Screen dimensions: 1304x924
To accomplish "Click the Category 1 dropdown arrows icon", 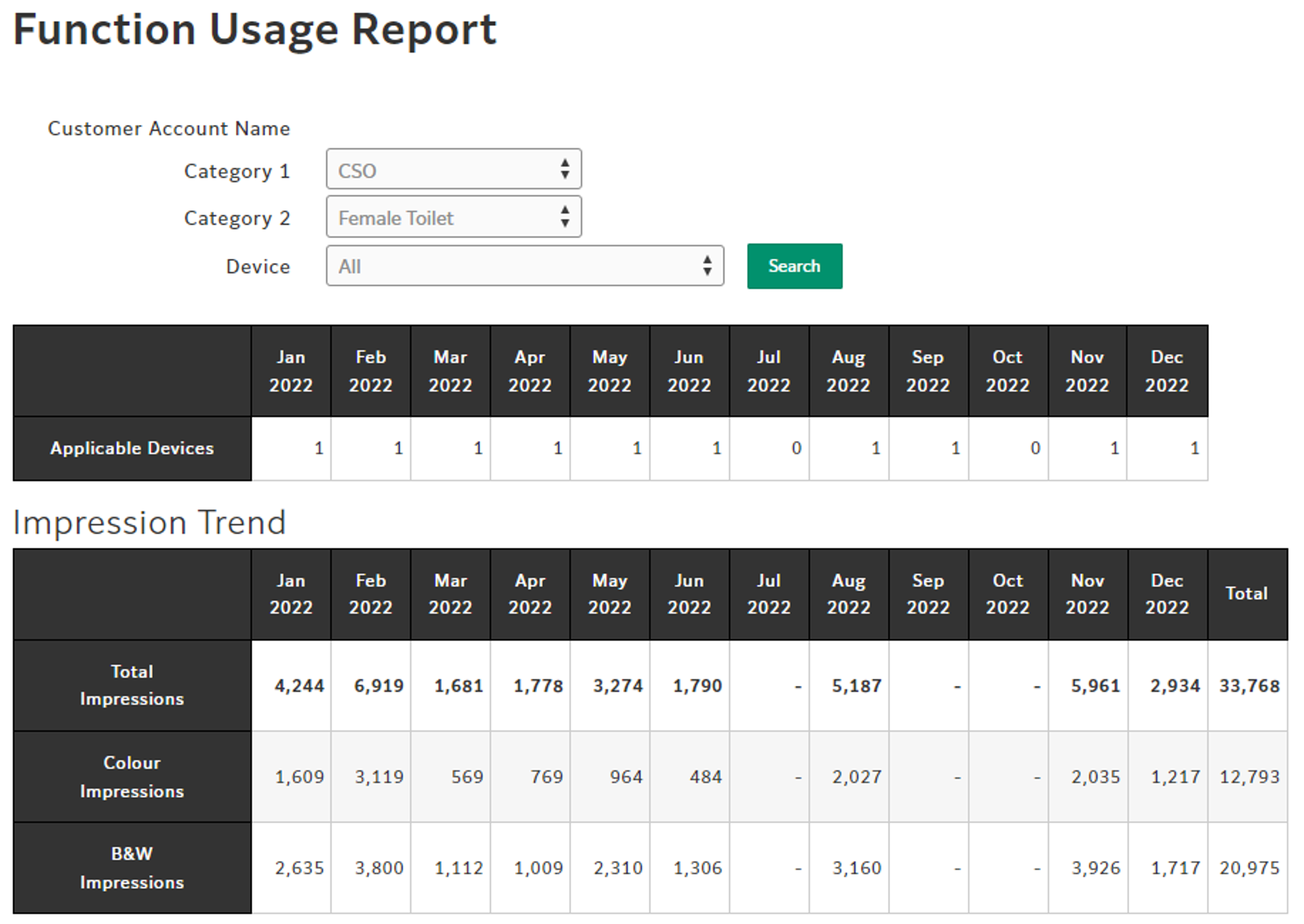I will (564, 170).
